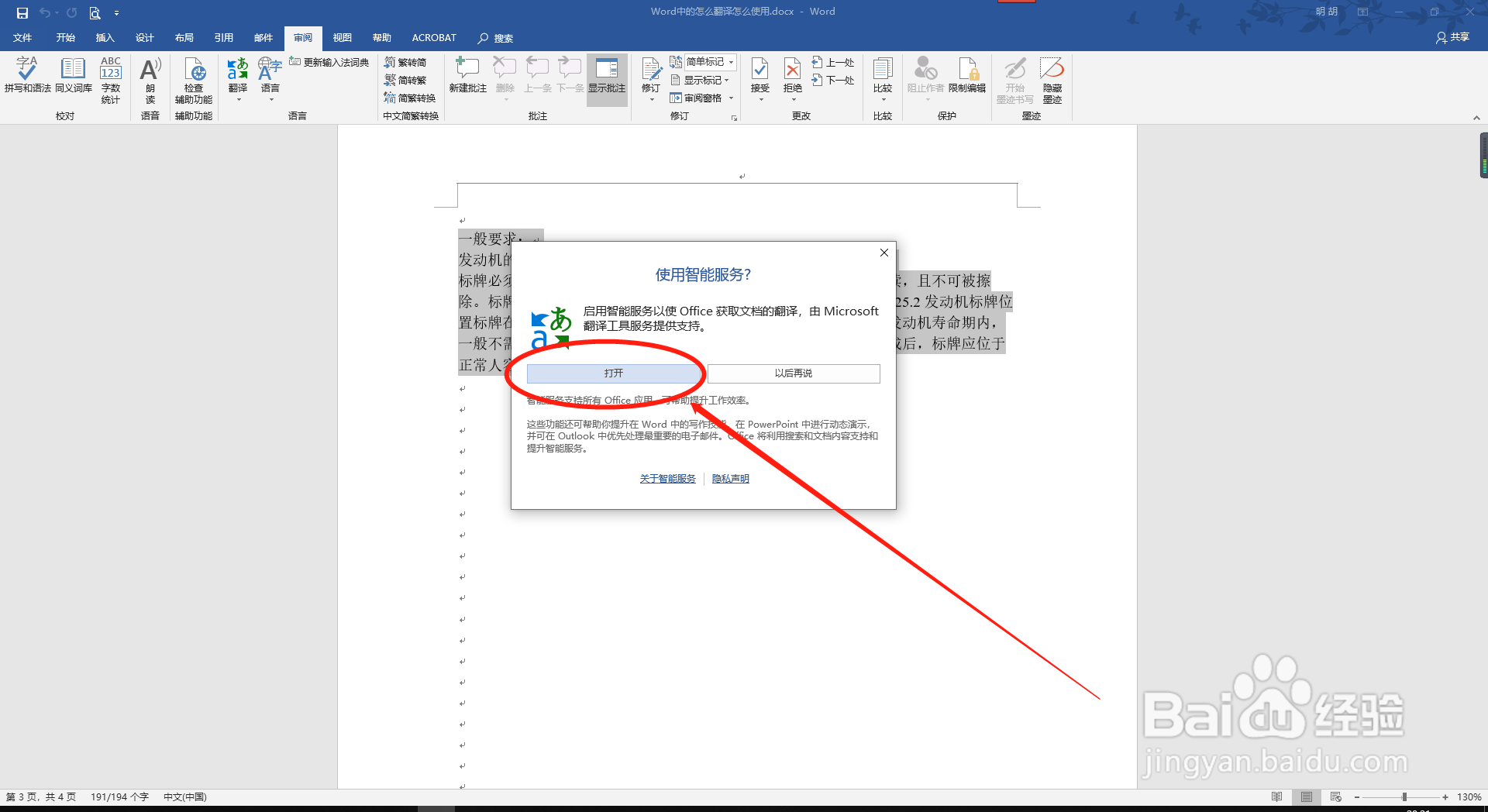Open the ACROBAT ribbon tab
The width and height of the screenshot is (1488, 812).
433,37
